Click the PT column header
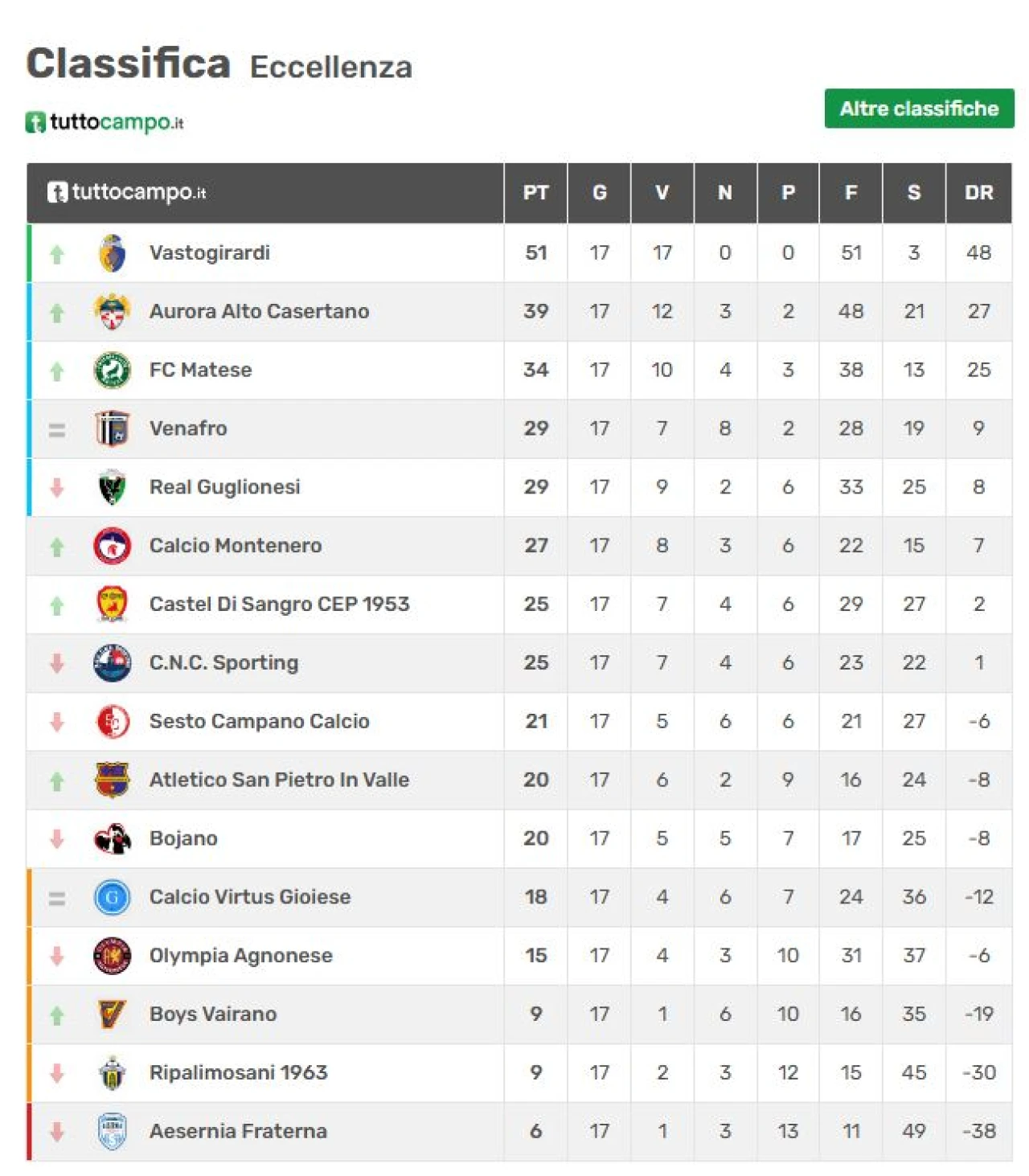 (x=536, y=193)
